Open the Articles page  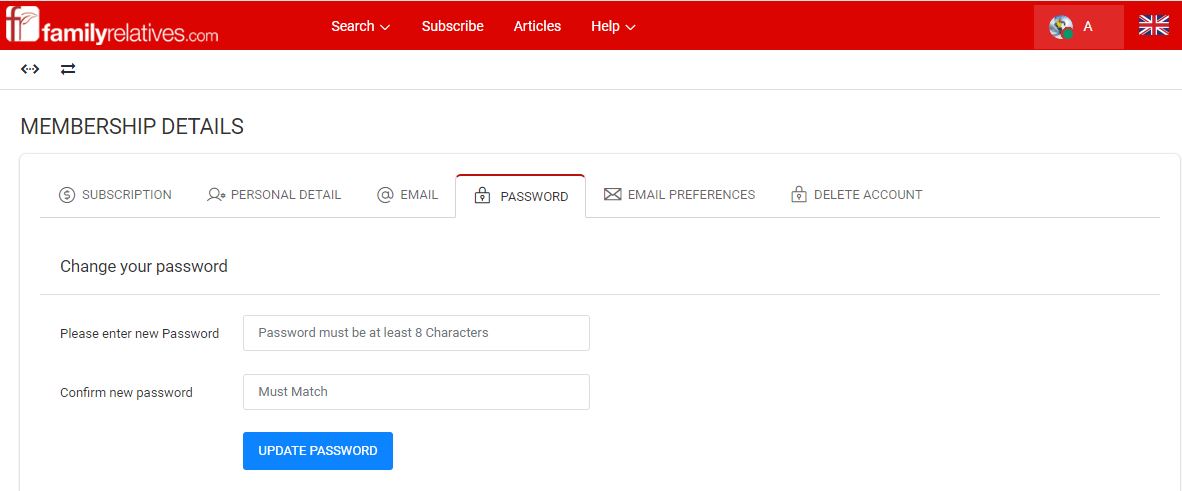click(x=537, y=26)
